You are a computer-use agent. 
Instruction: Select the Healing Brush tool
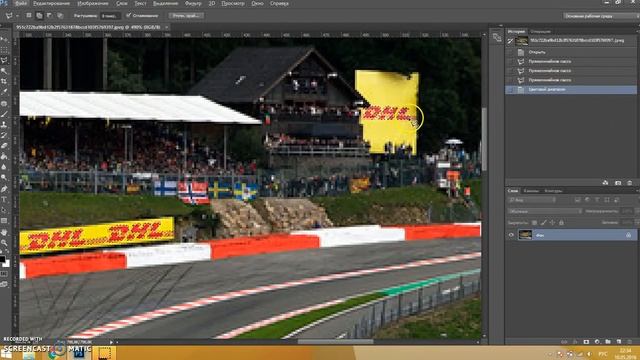tap(4, 104)
